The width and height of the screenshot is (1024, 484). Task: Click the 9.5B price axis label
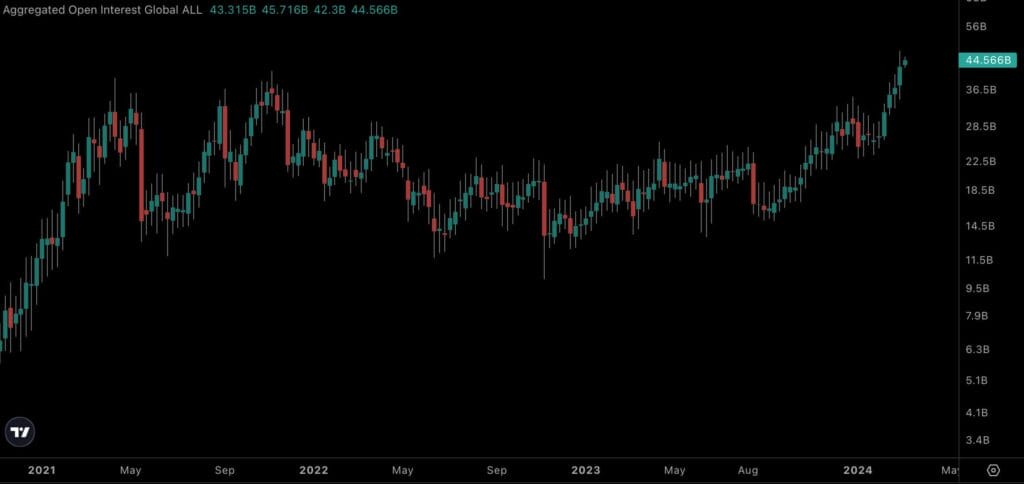(x=977, y=288)
